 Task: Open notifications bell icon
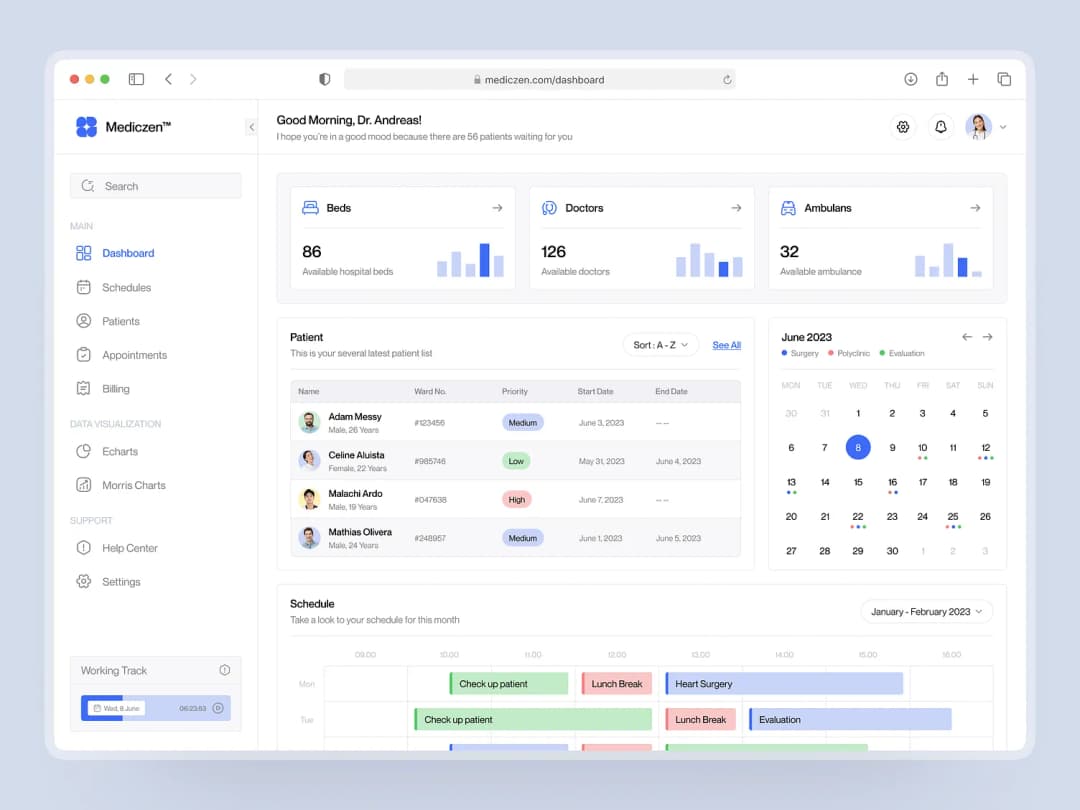(x=940, y=127)
